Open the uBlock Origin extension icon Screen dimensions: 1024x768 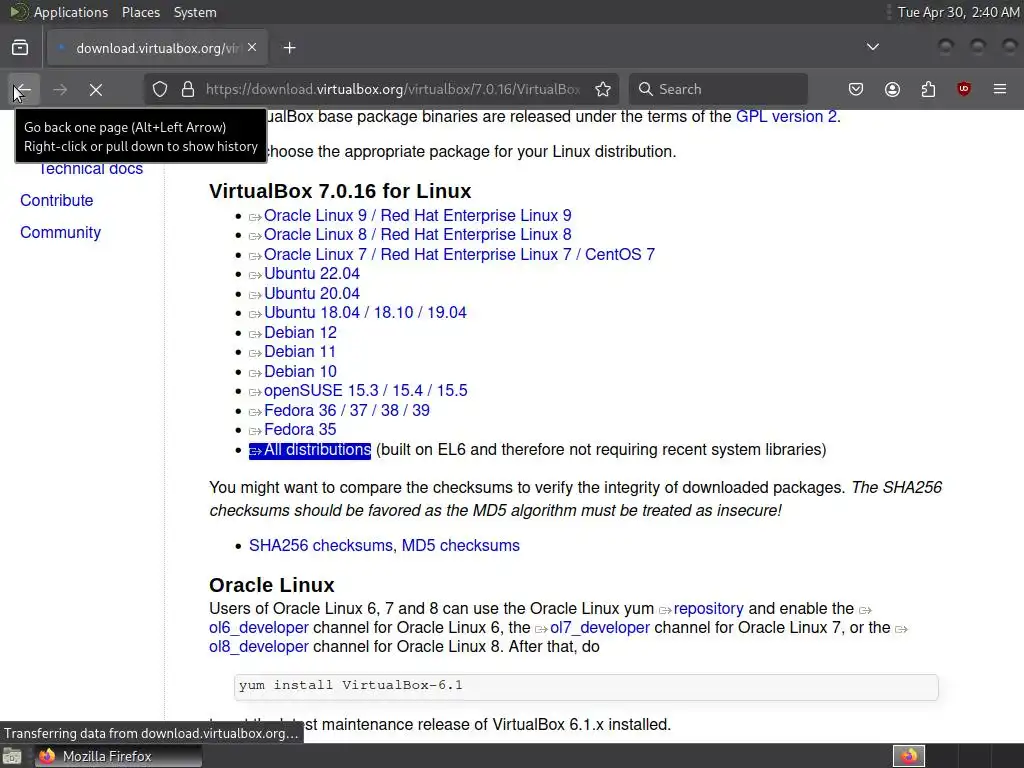pyautogui.click(x=964, y=89)
